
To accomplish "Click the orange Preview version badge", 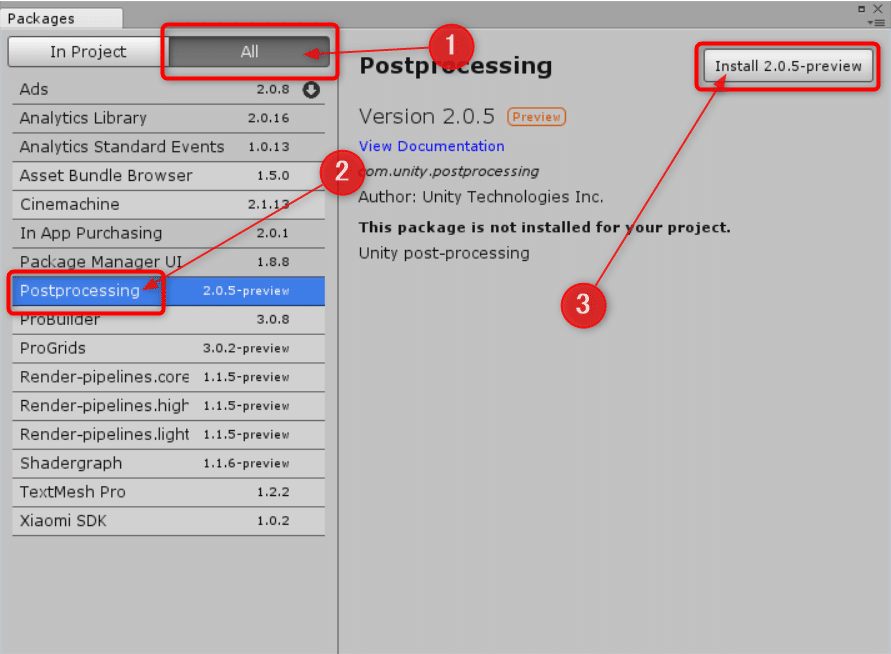I will 536,116.
